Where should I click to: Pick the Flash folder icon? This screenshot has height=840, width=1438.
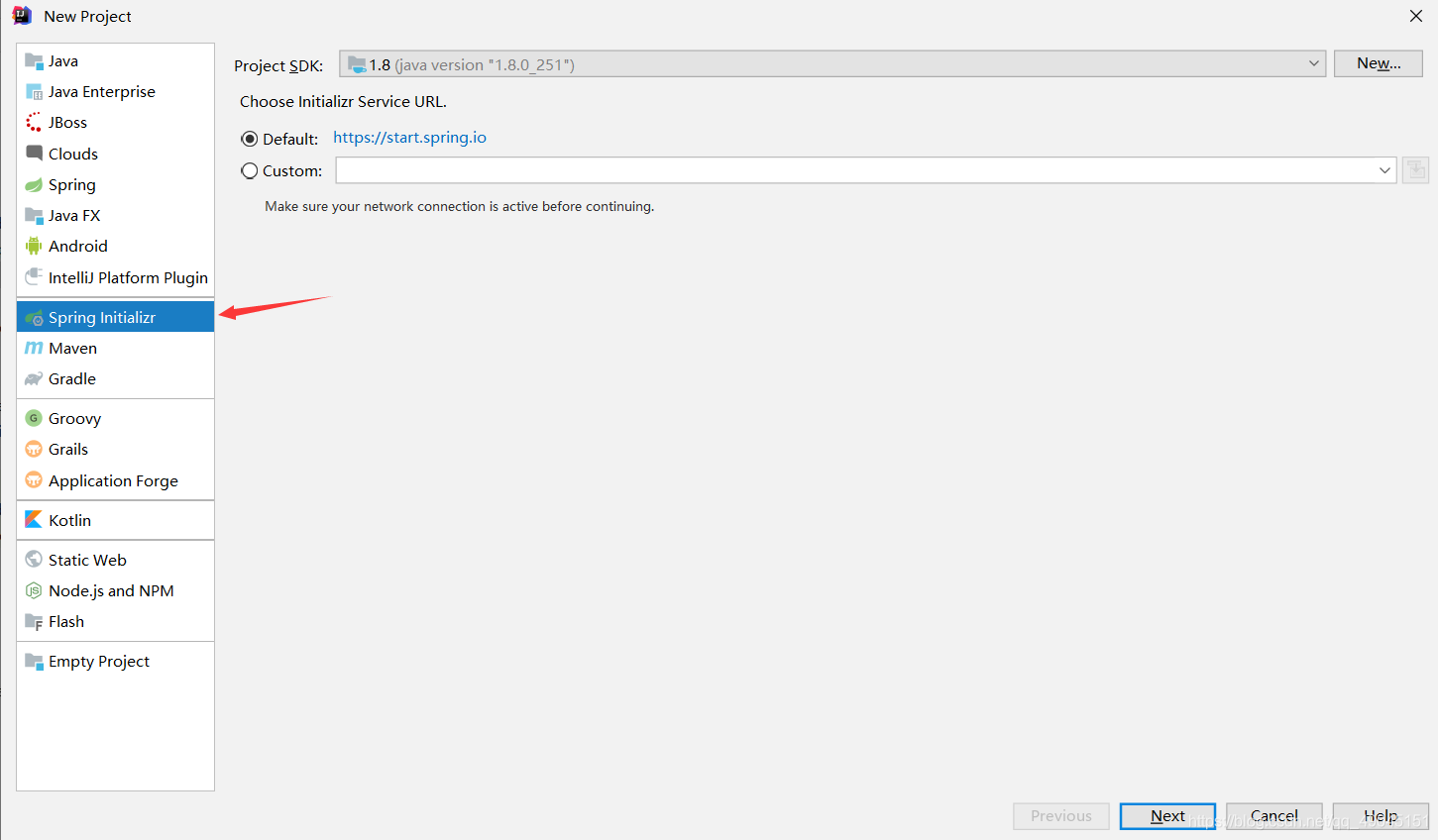coord(34,622)
